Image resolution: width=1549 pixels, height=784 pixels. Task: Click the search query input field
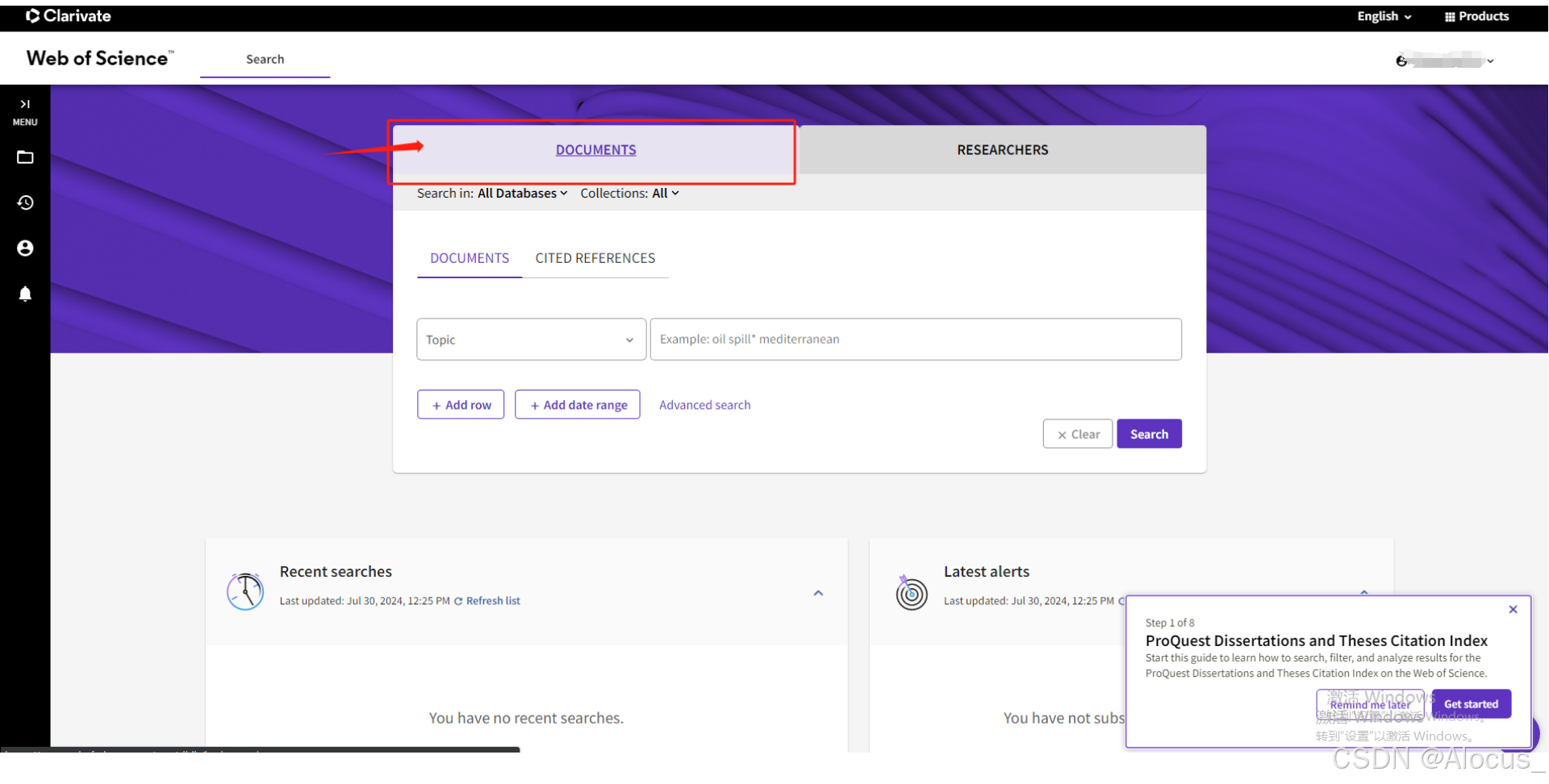[916, 340]
